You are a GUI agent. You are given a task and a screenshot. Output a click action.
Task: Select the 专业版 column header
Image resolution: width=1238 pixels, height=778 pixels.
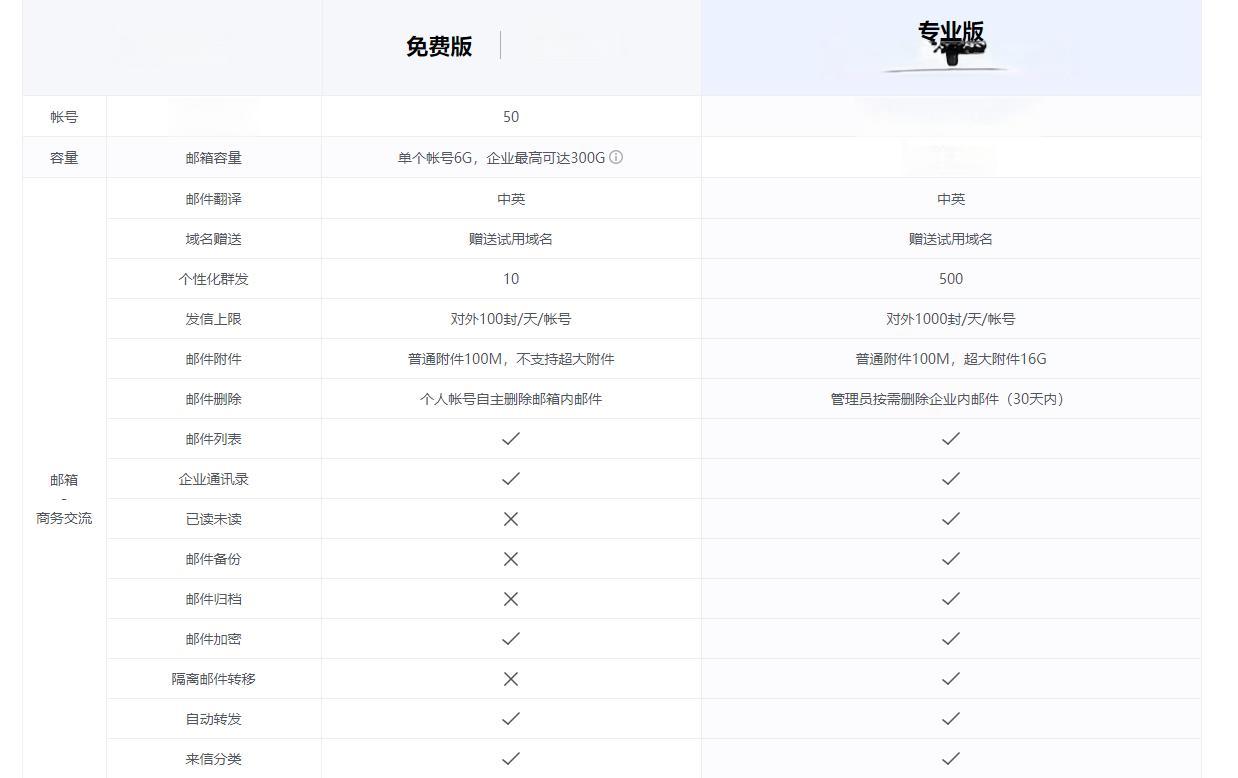[x=951, y=35]
